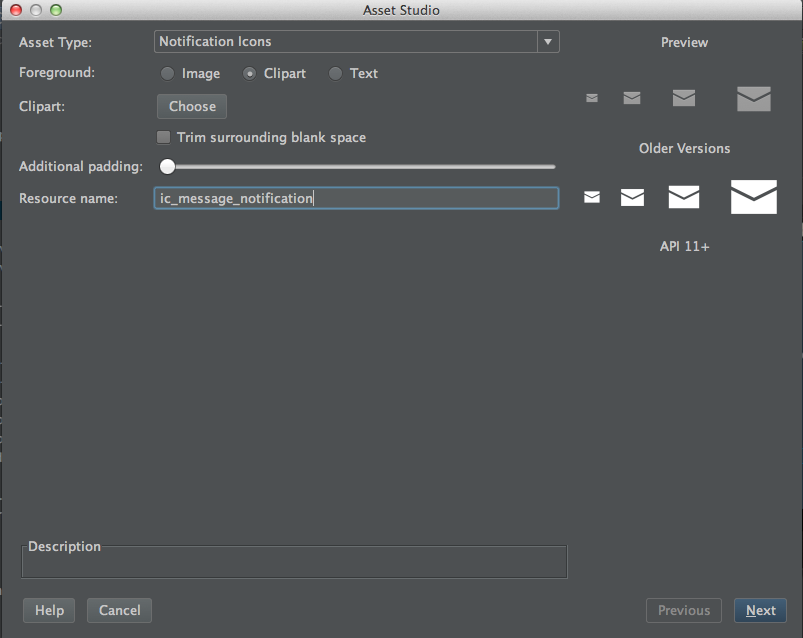
Task: Click the Additional padding slider handle
Action: tap(167, 166)
